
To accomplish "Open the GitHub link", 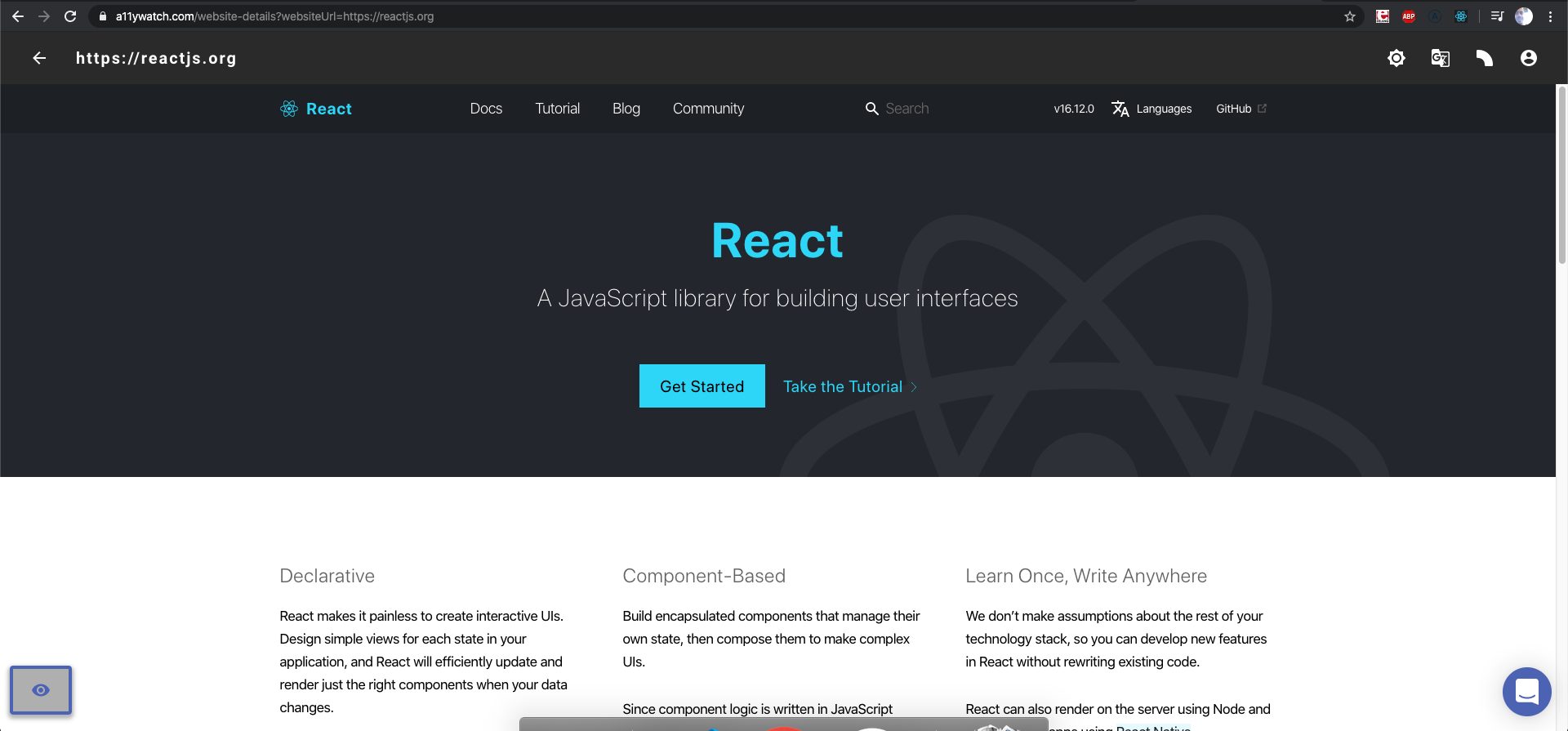I will (1233, 109).
